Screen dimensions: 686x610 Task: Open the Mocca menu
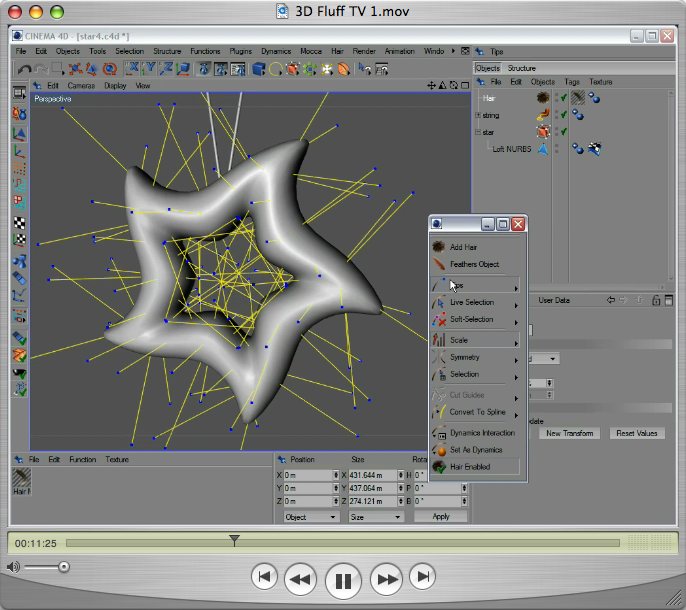[311, 51]
